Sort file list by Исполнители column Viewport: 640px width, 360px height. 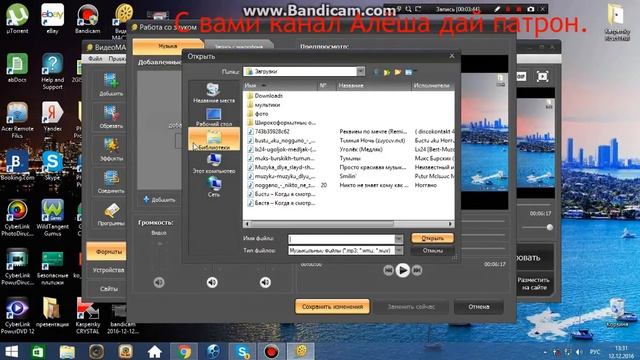(433, 85)
